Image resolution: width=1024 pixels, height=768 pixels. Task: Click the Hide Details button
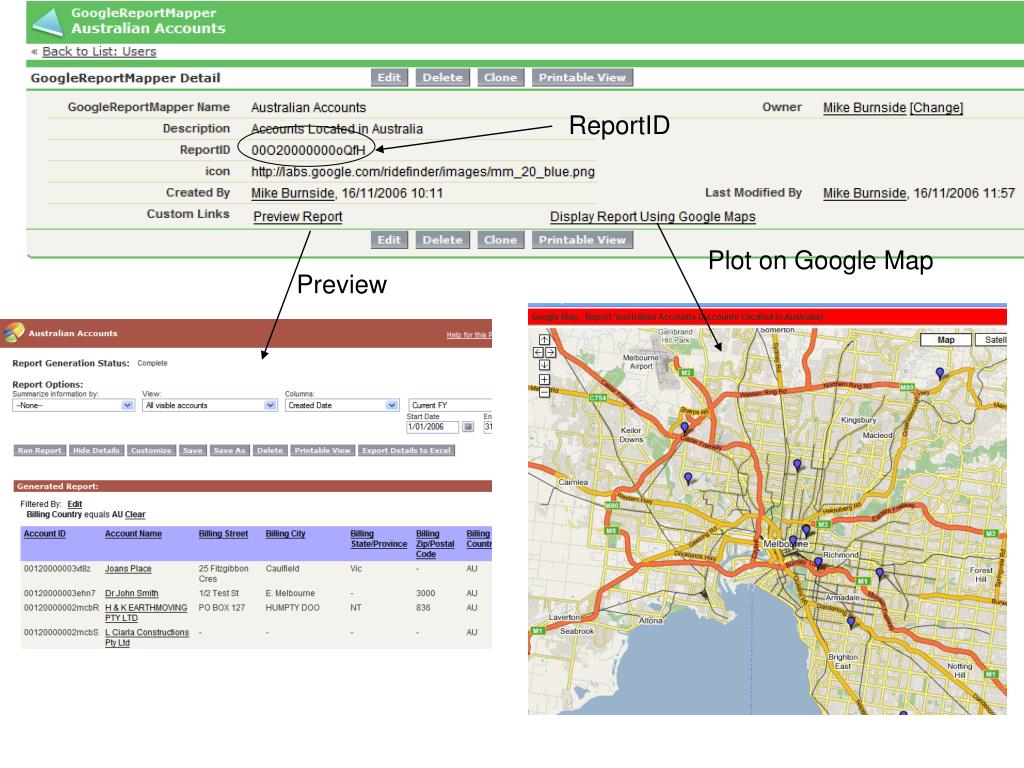click(96, 451)
